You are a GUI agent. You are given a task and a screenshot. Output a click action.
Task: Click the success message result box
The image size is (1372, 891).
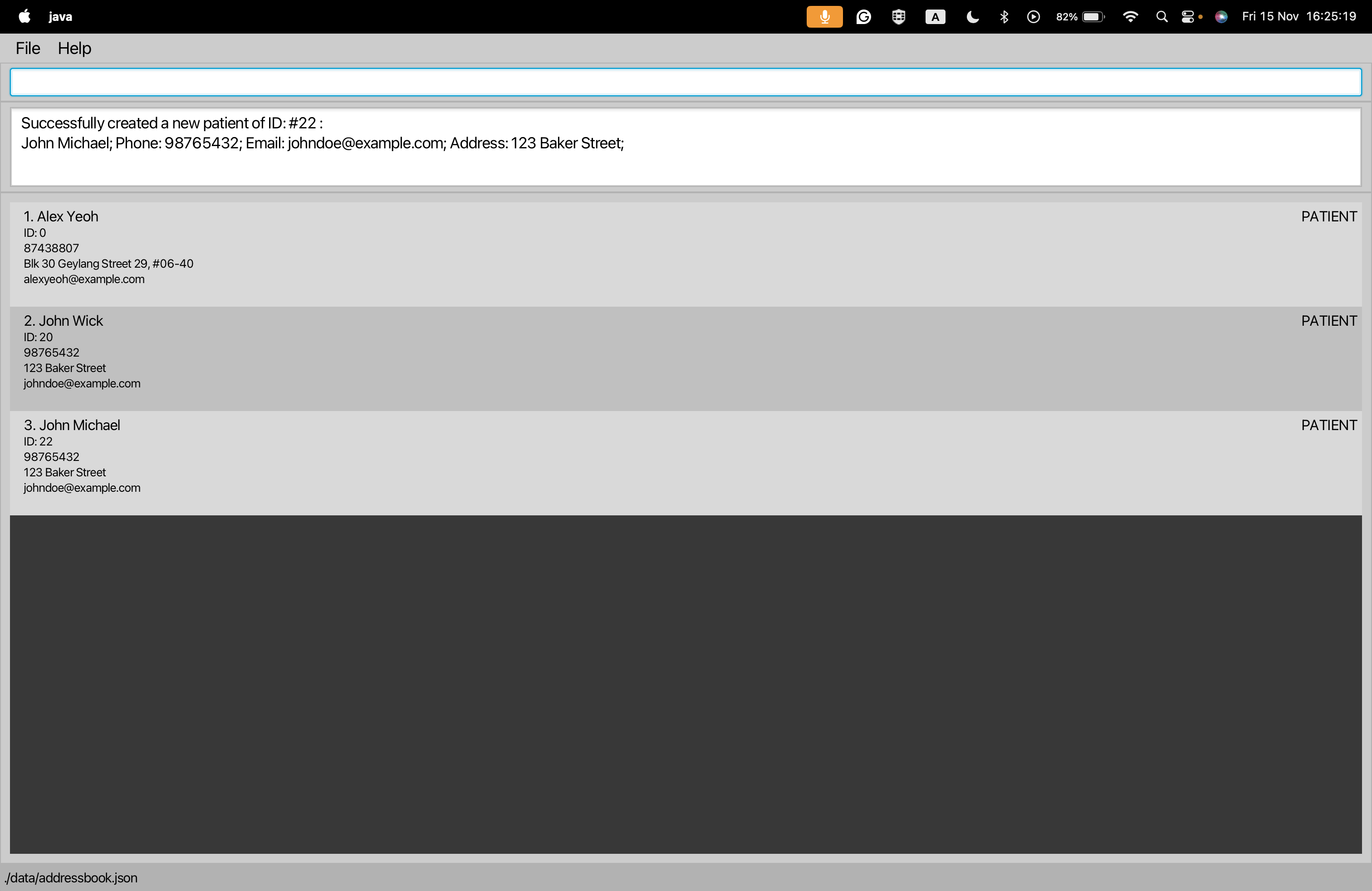click(x=686, y=147)
